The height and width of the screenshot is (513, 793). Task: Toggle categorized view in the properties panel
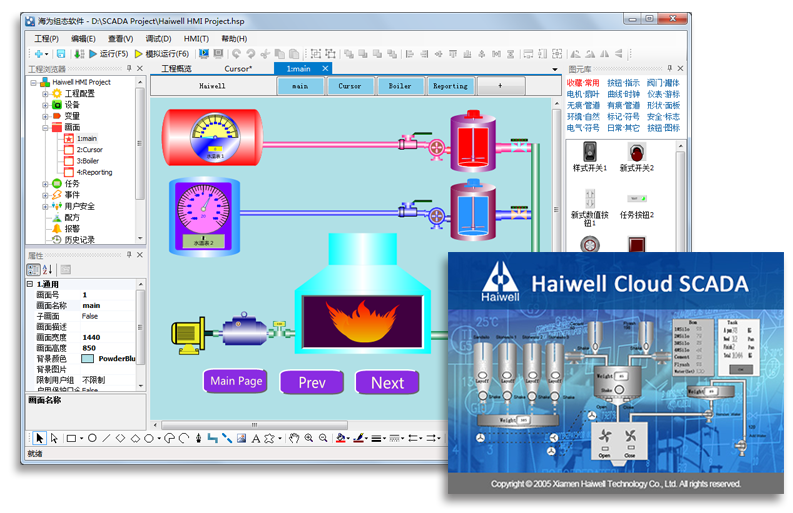click(33, 269)
